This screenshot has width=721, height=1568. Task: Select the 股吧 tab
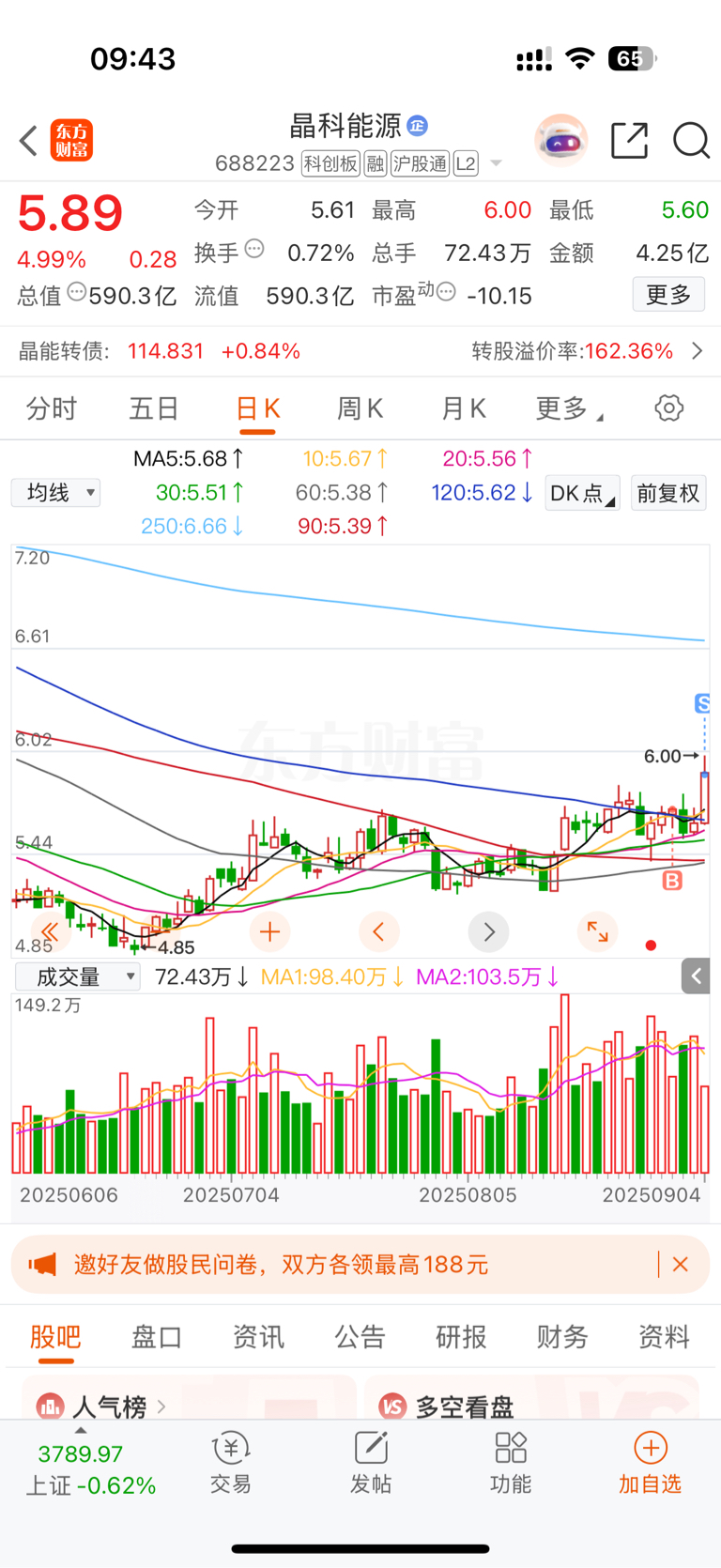(x=55, y=1336)
